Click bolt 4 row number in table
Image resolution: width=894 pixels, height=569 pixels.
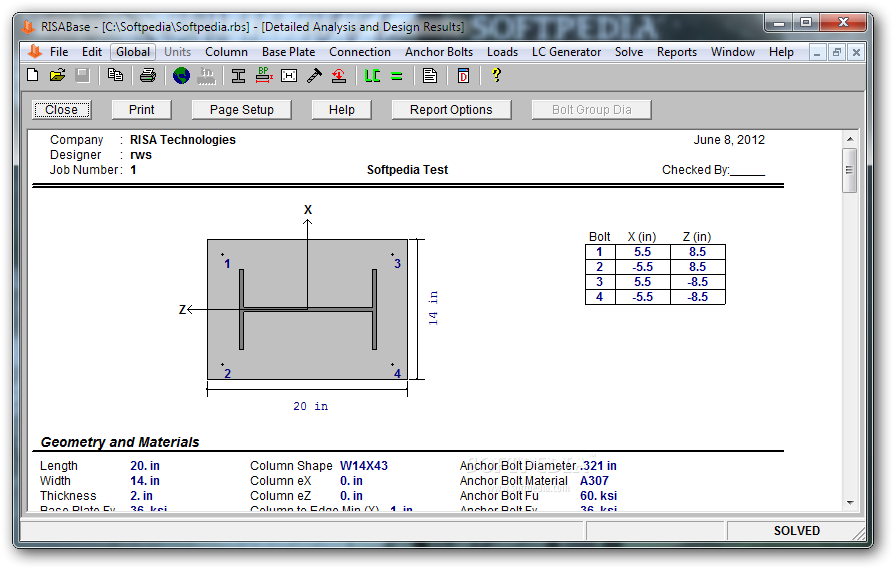tap(600, 297)
